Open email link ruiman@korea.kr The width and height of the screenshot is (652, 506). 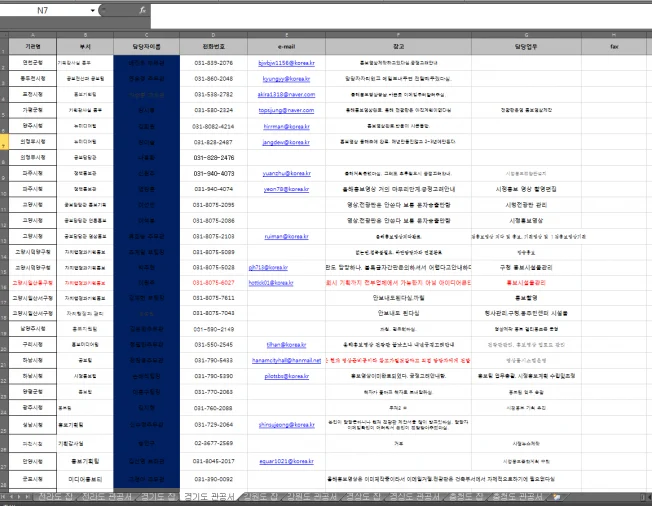click(x=286, y=237)
